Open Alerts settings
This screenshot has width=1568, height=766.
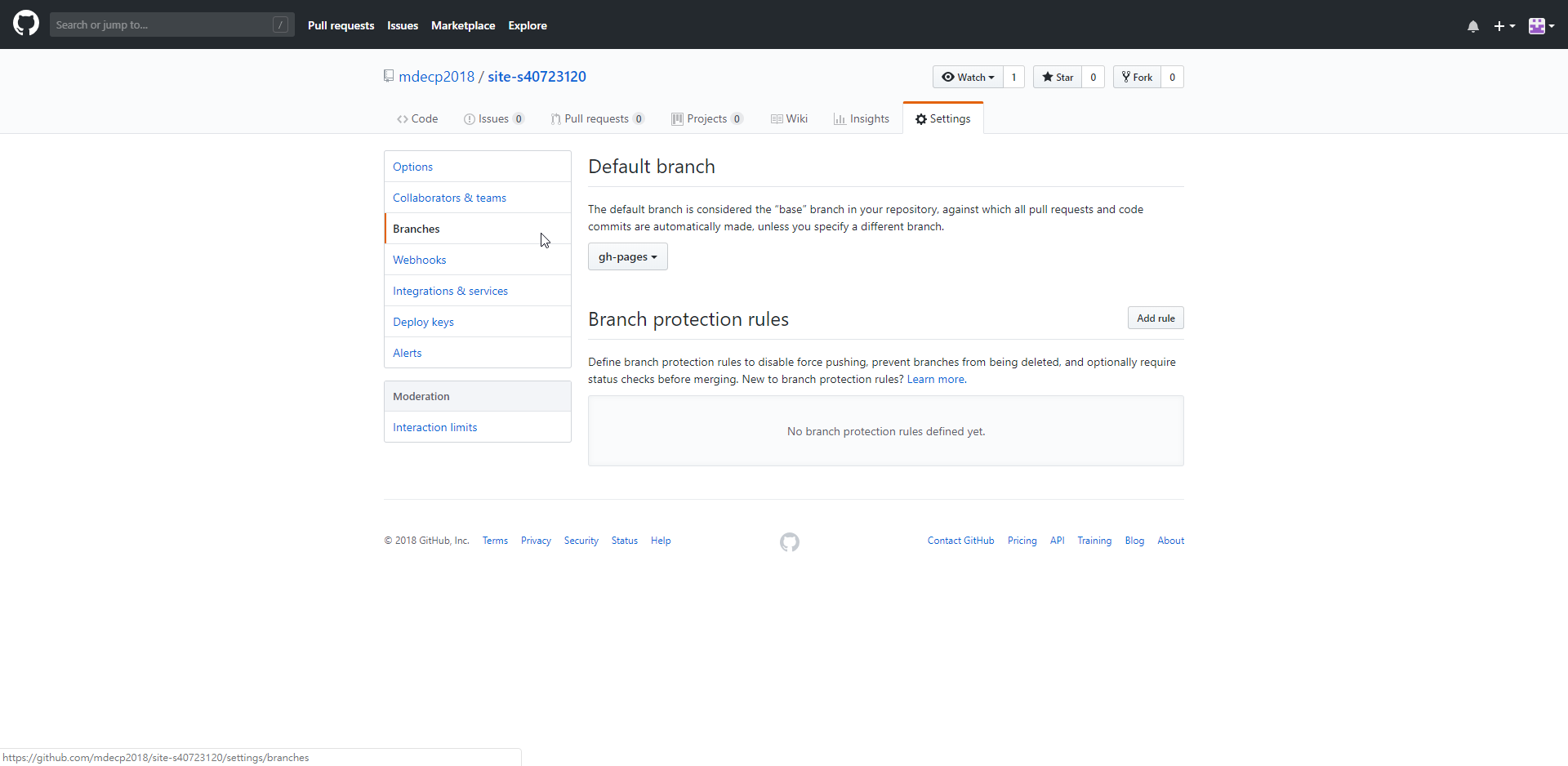pyautogui.click(x=478, y=353)
